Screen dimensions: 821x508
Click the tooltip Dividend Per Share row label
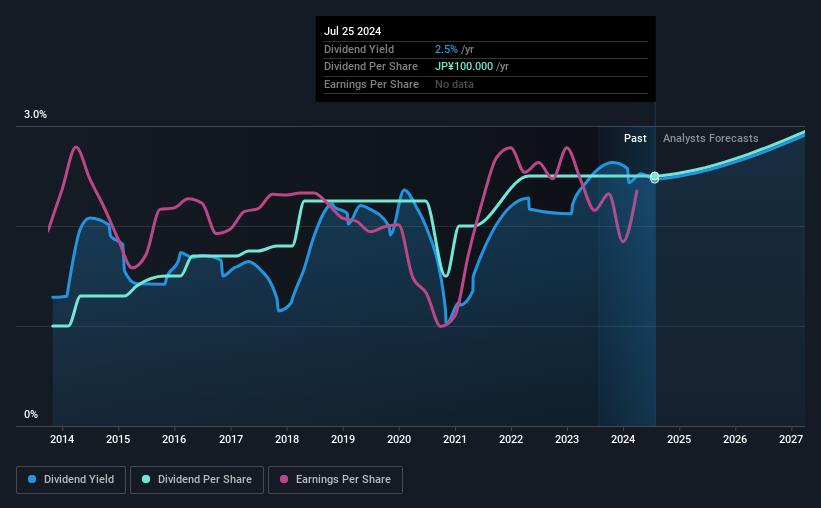pos(371,67)
